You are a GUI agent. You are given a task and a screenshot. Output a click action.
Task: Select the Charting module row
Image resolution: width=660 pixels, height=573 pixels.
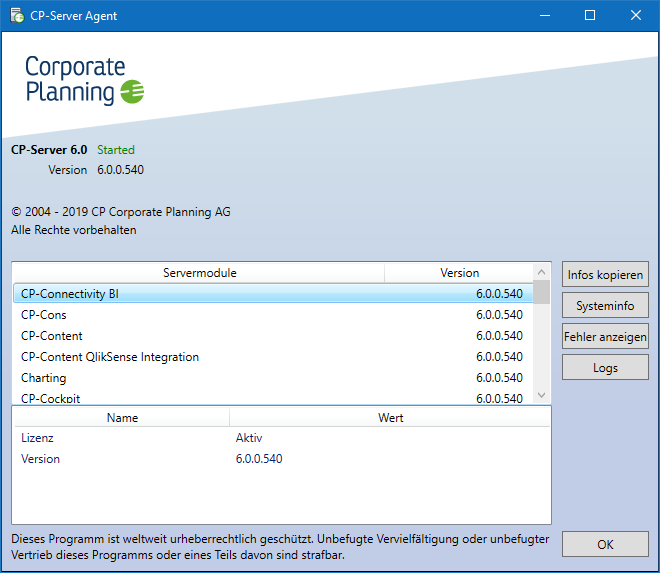coord(273,378)
